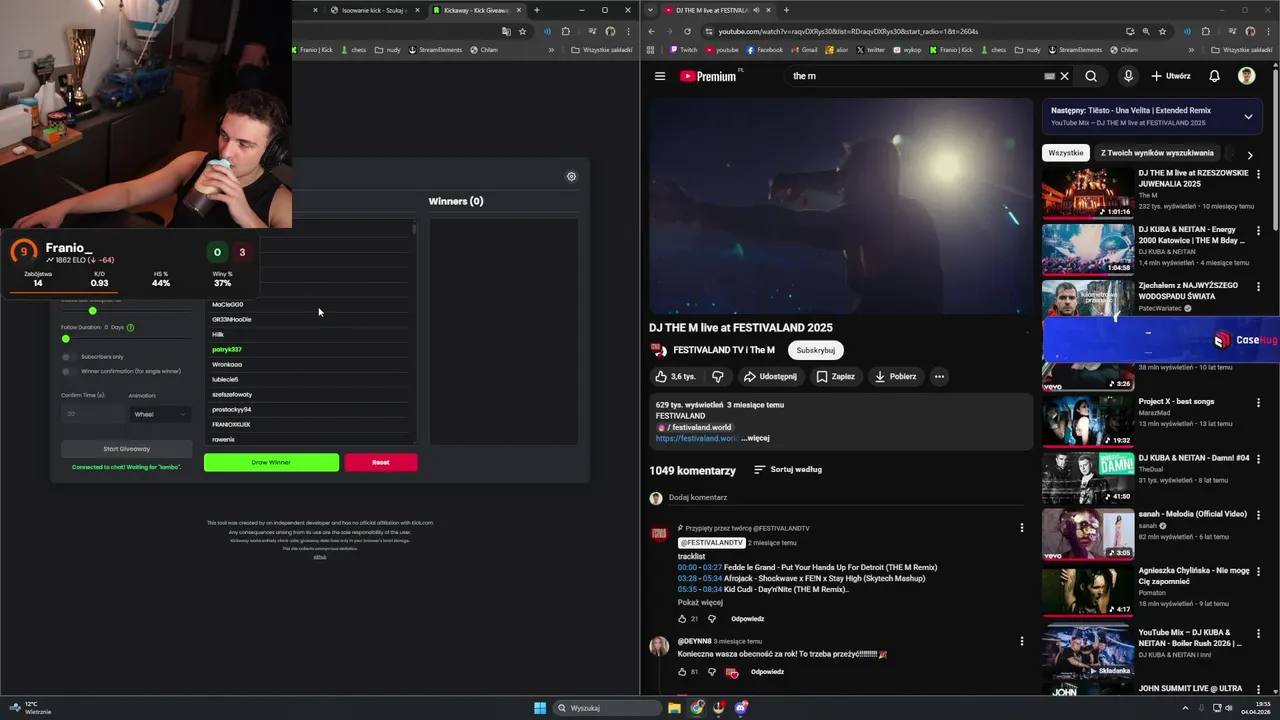1280x720 pixels.
Task: Click the Dodaj komentarz field
Action: pyautogui.click(x=846, y=498)
